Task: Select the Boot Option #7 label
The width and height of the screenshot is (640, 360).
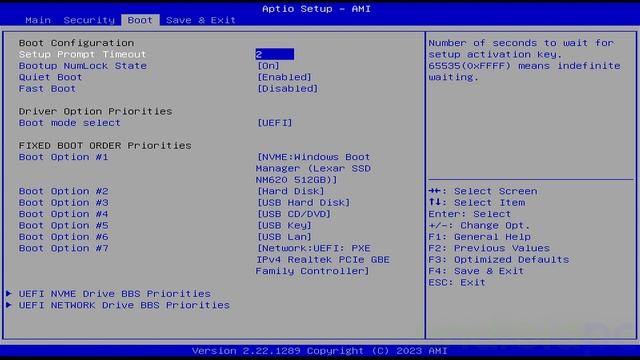Action: (x=63, y=248)
